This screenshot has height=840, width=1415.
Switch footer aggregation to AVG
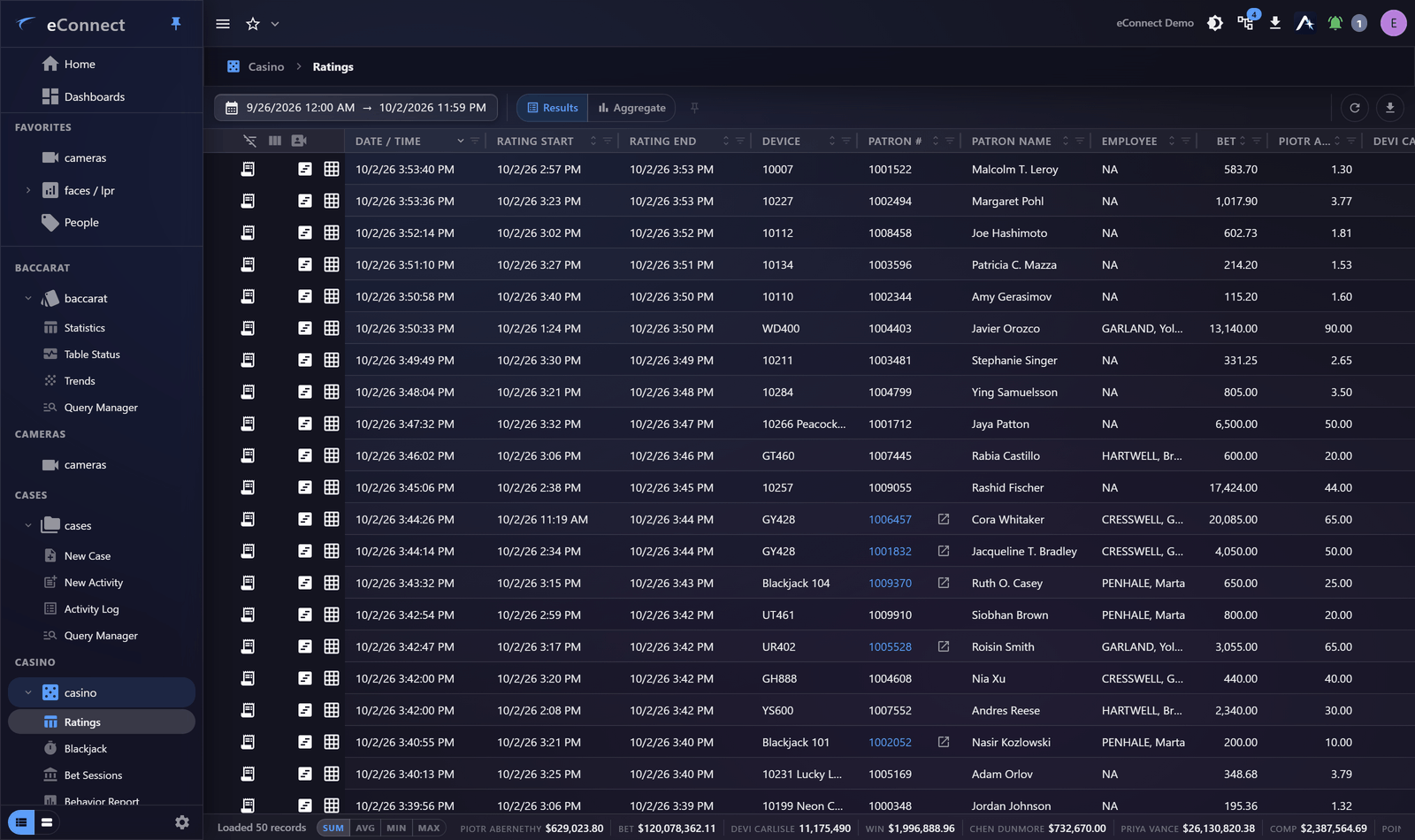365,829
